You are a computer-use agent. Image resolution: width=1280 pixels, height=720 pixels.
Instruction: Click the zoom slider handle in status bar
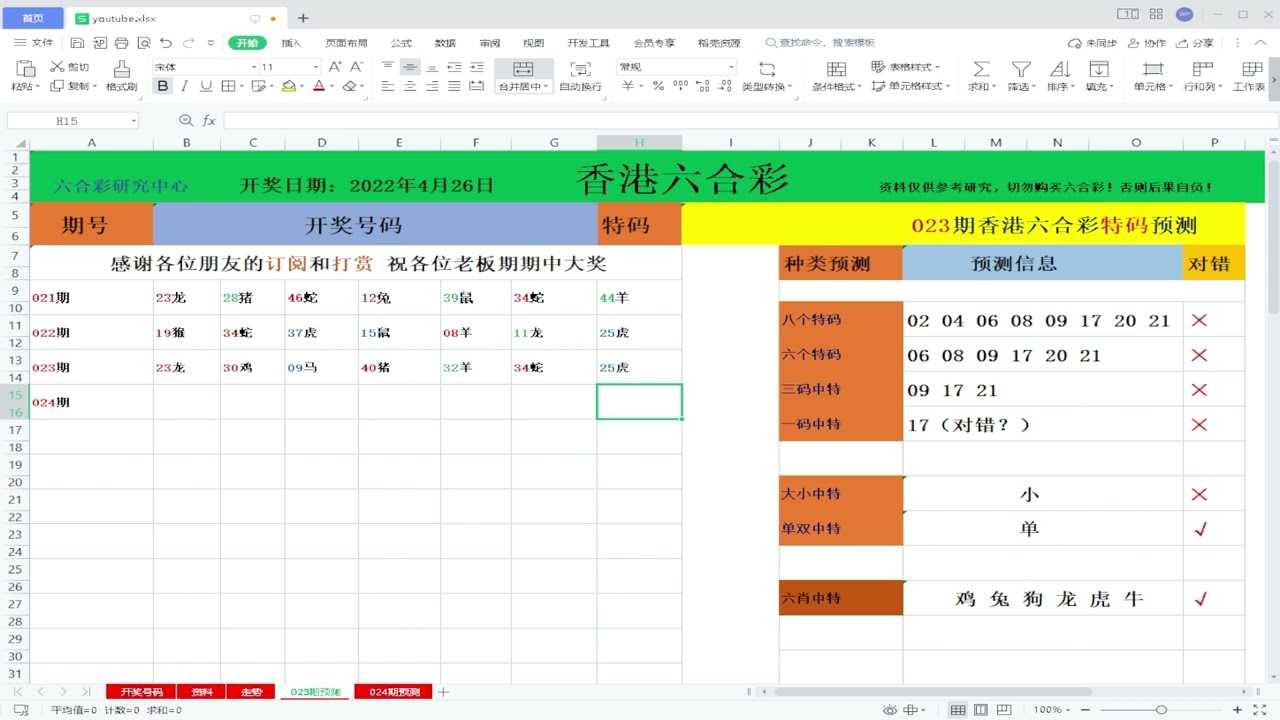[x=1161, y=710]
